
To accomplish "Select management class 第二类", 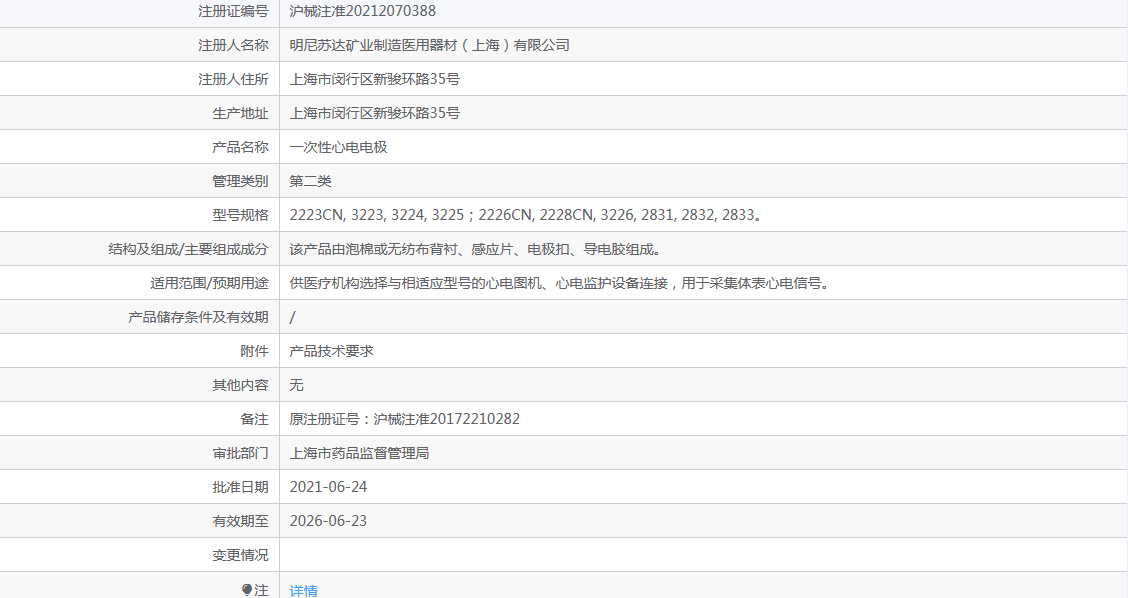I will click(310, 181).
